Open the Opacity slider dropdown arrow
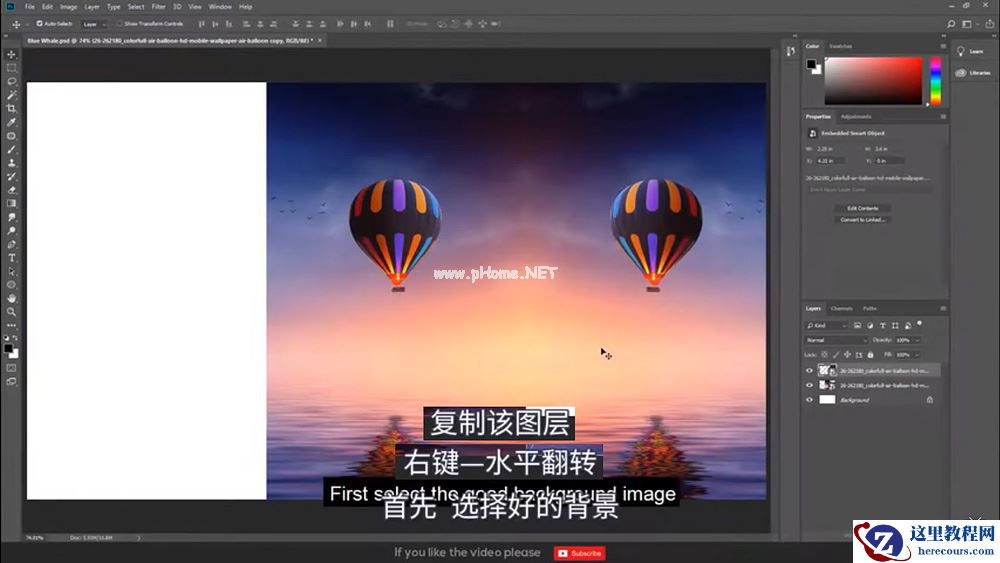Viewport: 1000px width, 563px height. point(917,340)
